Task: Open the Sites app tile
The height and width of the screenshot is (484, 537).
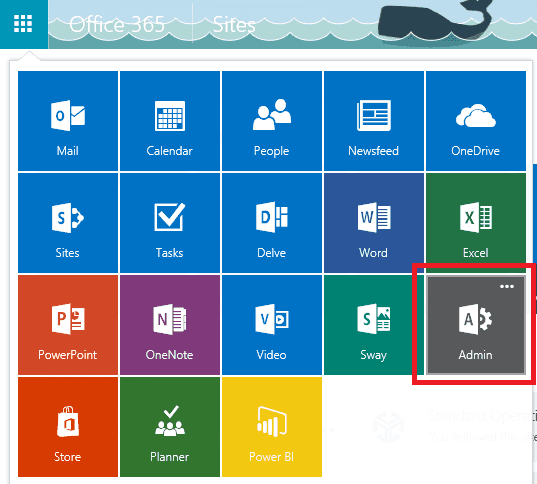Action: coord(68,223)
